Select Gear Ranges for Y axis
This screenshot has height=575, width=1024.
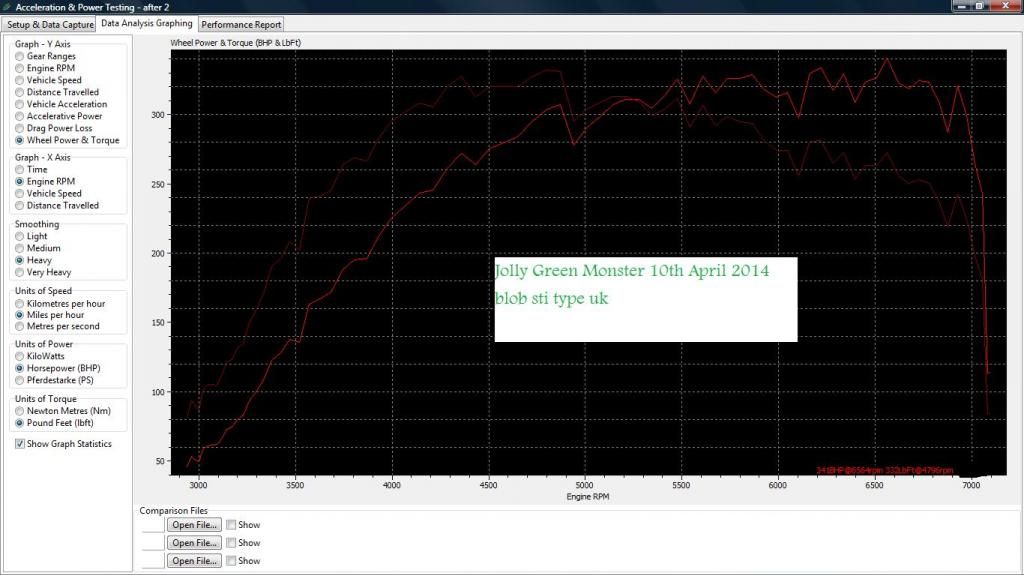click(20, 57)
